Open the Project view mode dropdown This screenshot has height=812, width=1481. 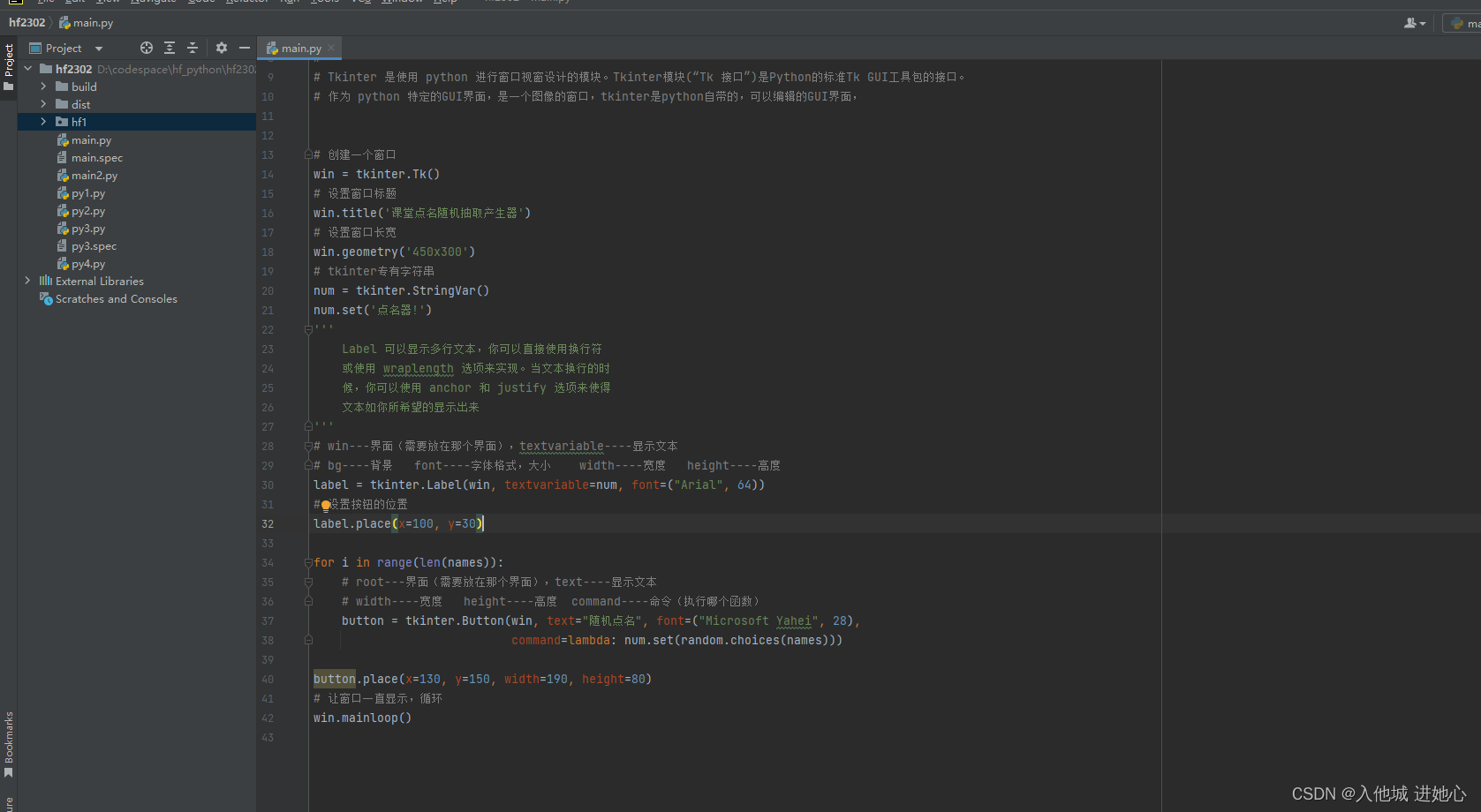pyautogui.click(x=97, y=48)
